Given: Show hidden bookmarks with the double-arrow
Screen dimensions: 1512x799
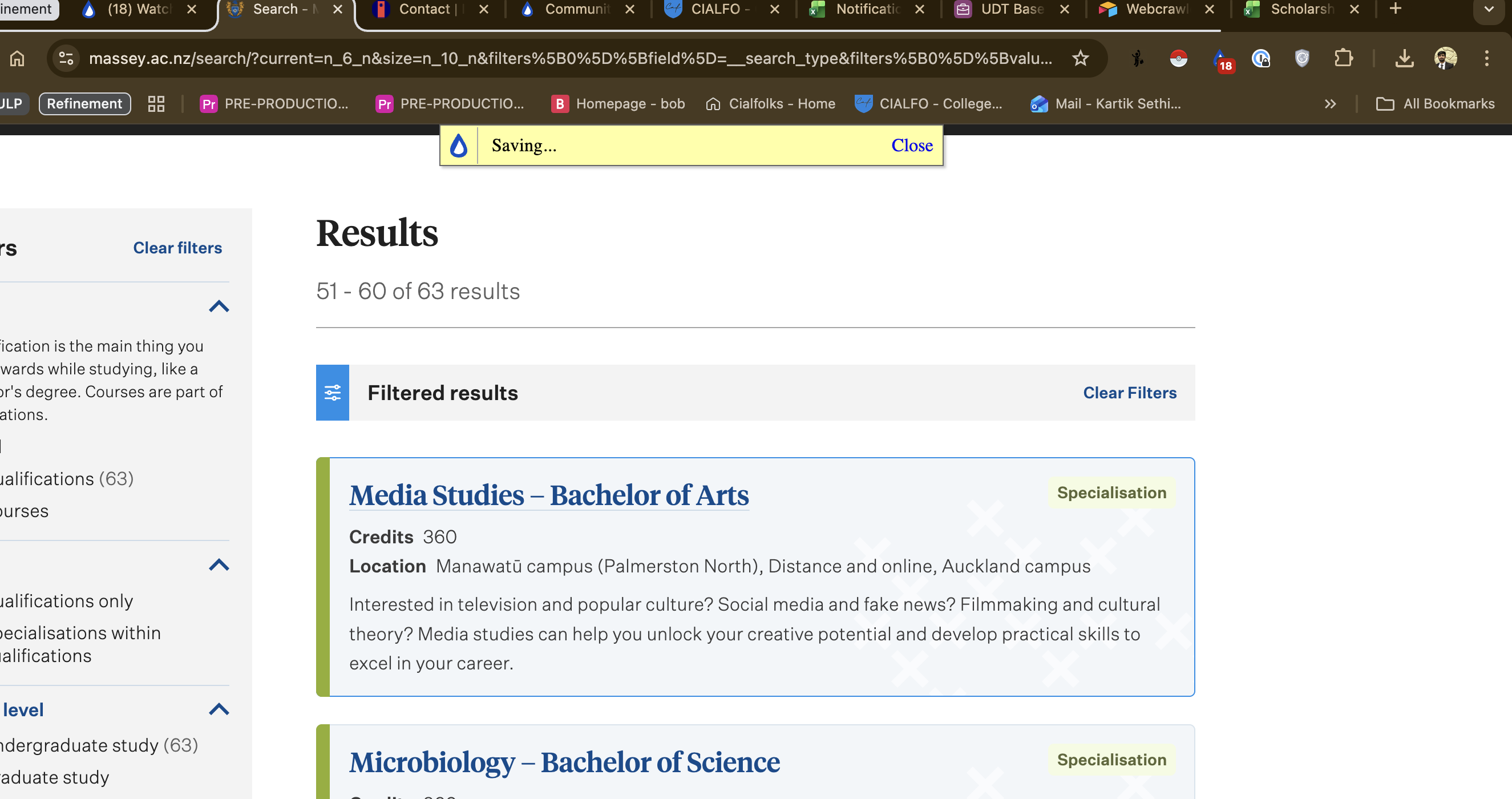Looking at the screenshot, I should click(1330, 104).
